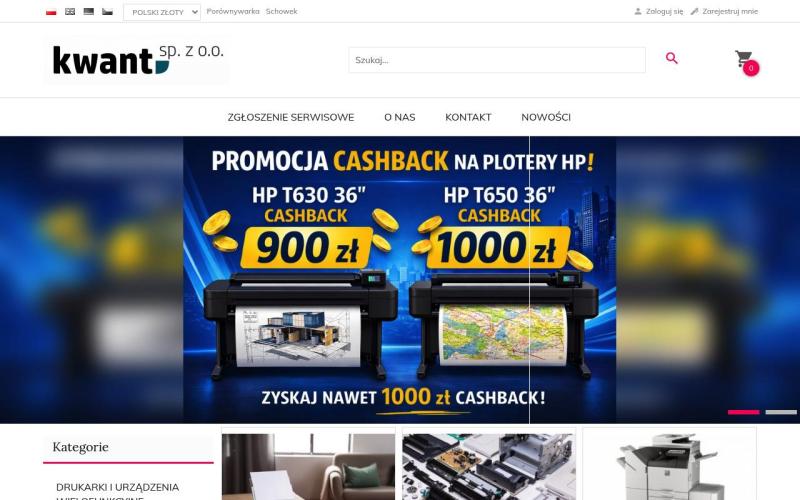Click into the Szukaj search field
This screenshot has width=800, height=500.
497,60
